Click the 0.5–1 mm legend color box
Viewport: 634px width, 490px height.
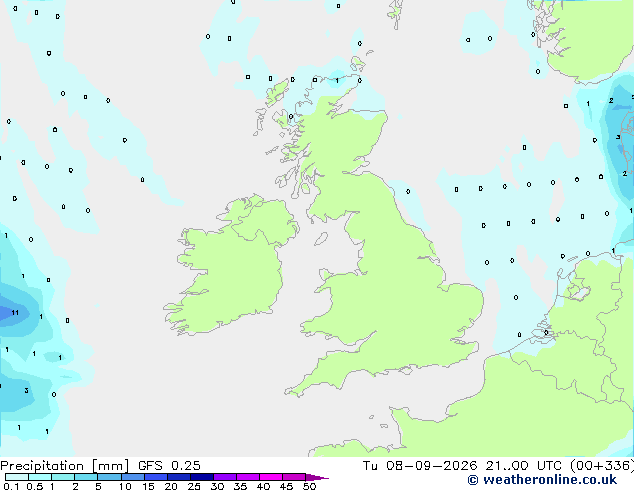click(x=40, y=477)
